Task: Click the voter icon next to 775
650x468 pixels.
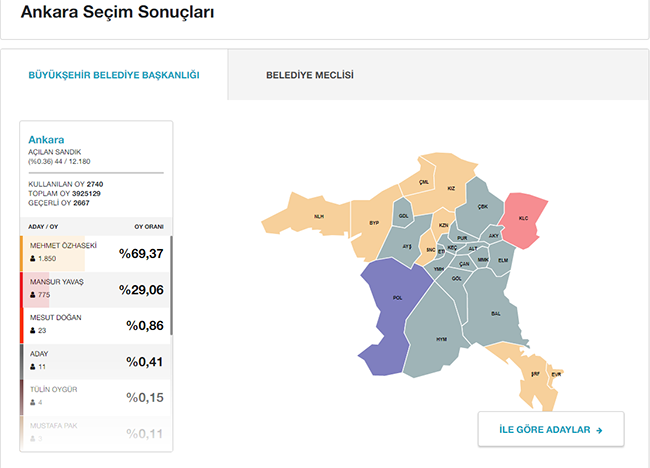Action: coord(33,295)
